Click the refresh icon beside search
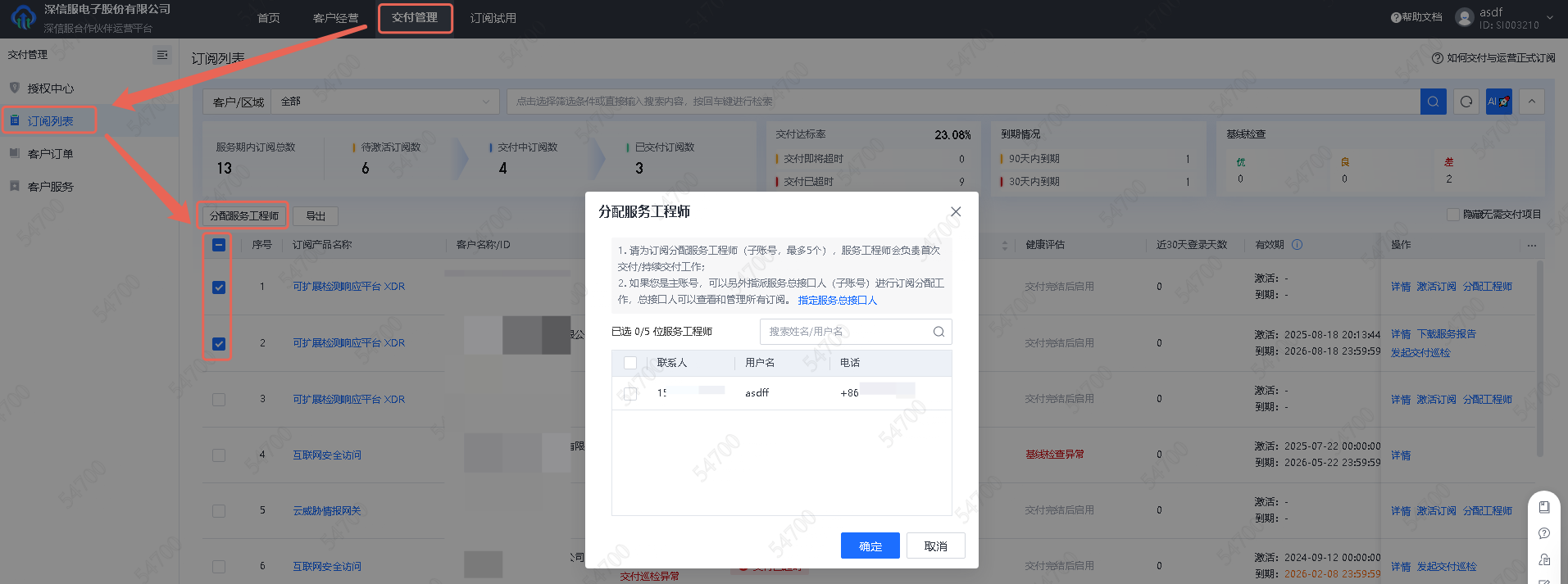 (x=1466, y=102)
